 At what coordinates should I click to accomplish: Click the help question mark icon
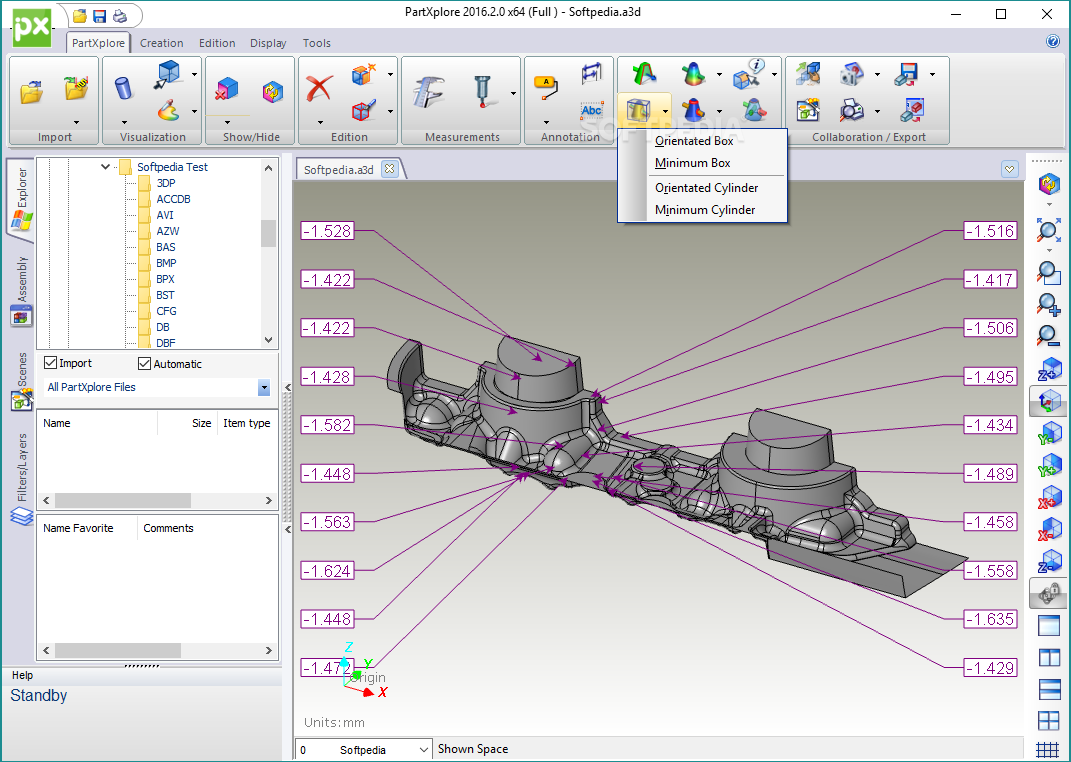click(1053, 41)
